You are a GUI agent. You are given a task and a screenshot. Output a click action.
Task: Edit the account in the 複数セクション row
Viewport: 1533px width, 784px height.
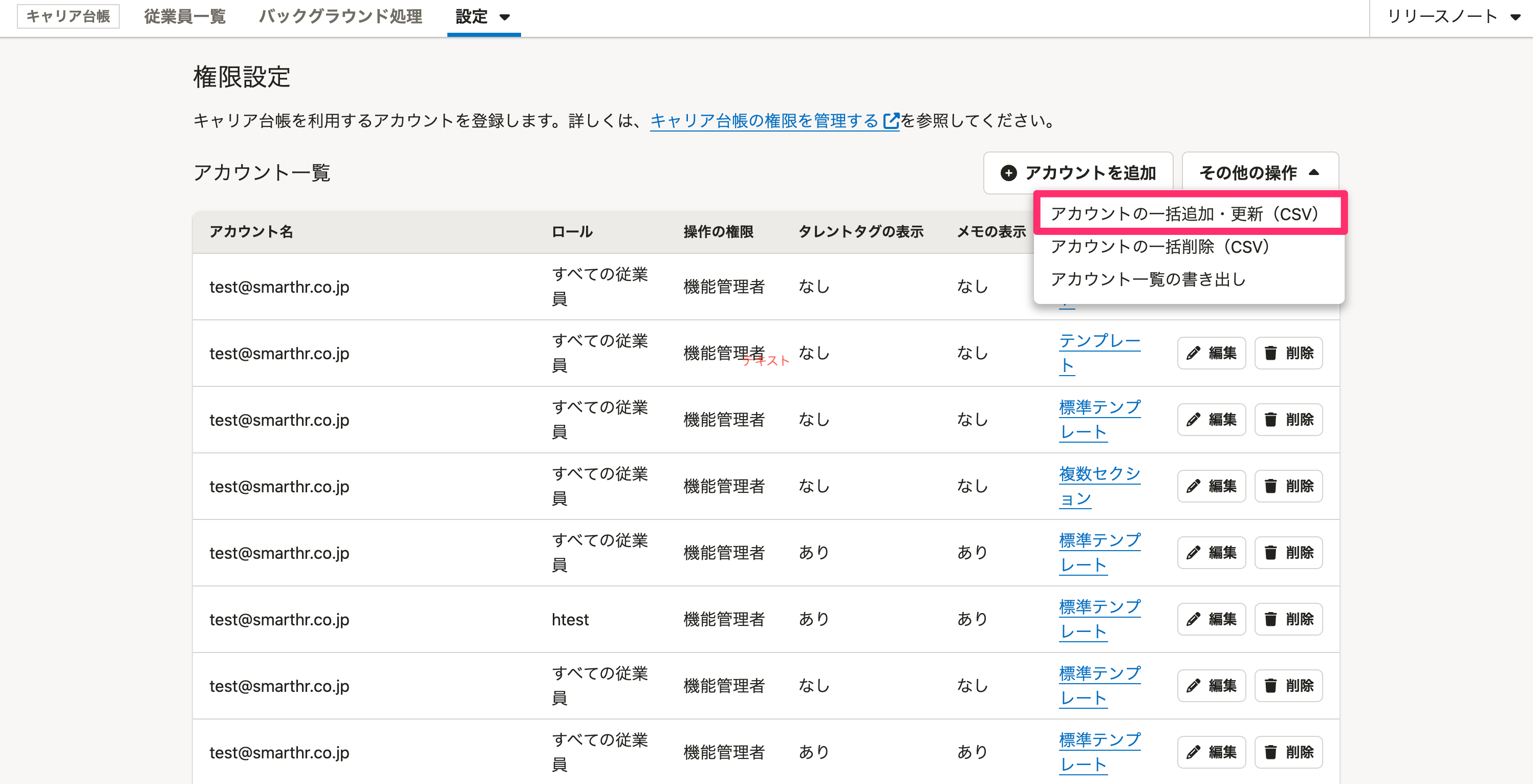click(x=1211, y=486)
